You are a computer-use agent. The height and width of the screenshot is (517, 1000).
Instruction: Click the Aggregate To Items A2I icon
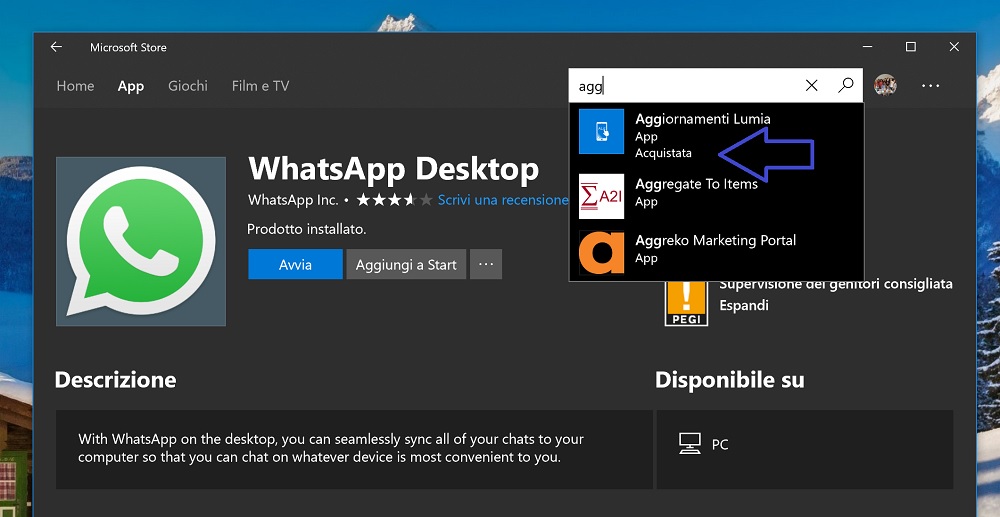[x=601, y=196]
